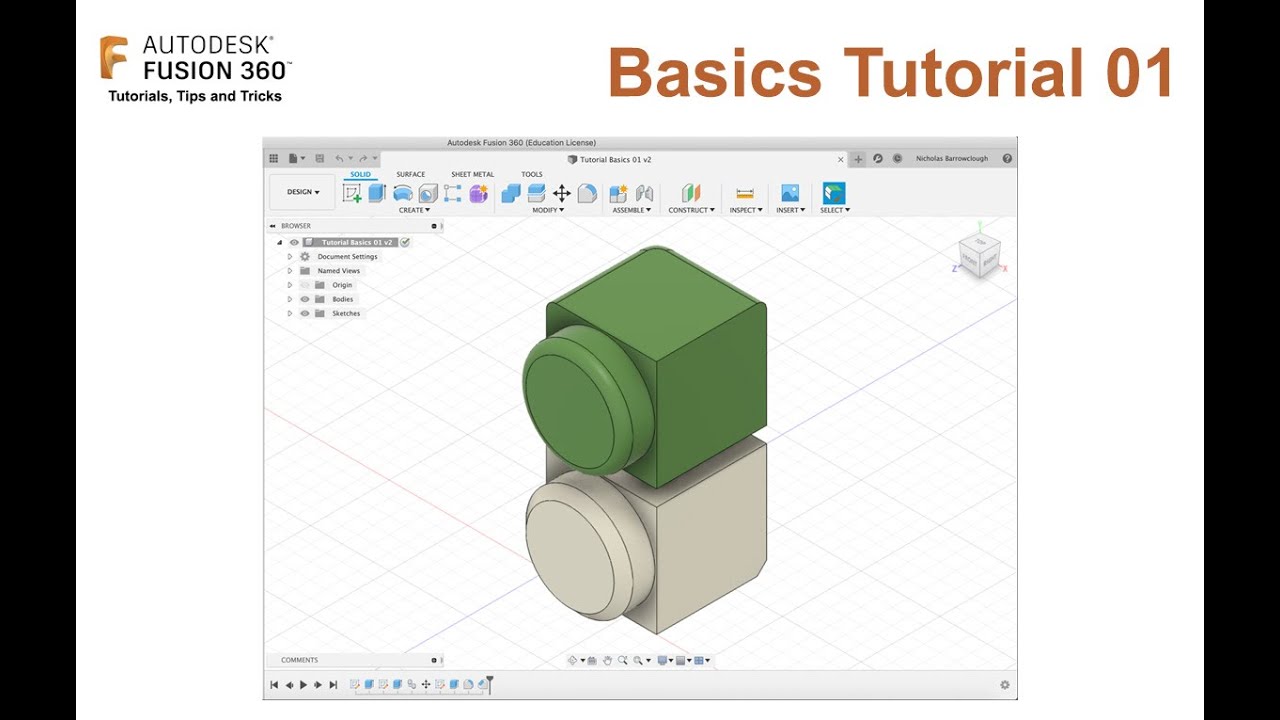The height and width of the screenshot is (720, 1280).
Task: Expand the Sketches node
Action: point(290,313)
